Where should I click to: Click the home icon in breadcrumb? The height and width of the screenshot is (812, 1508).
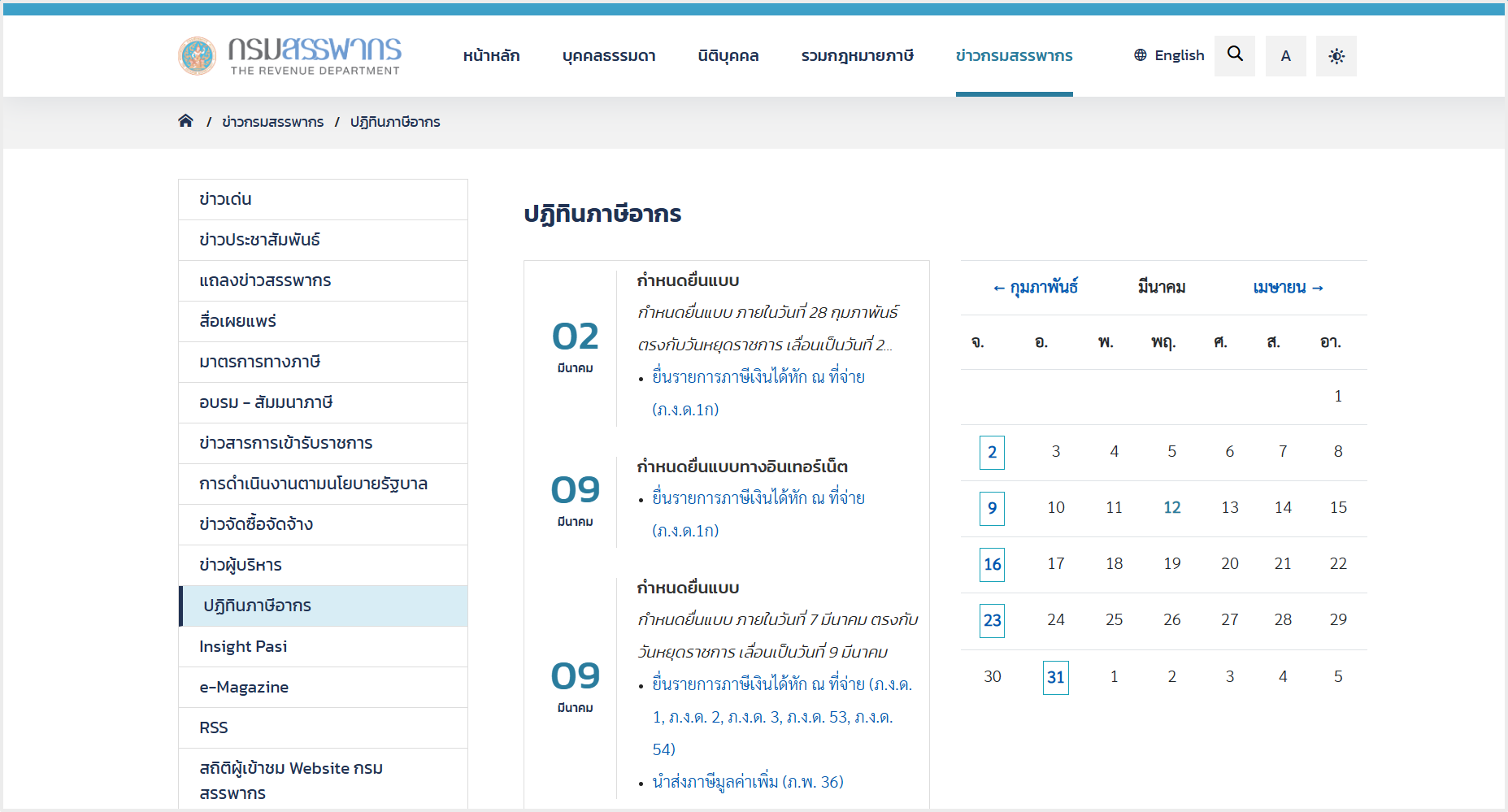coord(185,121)
